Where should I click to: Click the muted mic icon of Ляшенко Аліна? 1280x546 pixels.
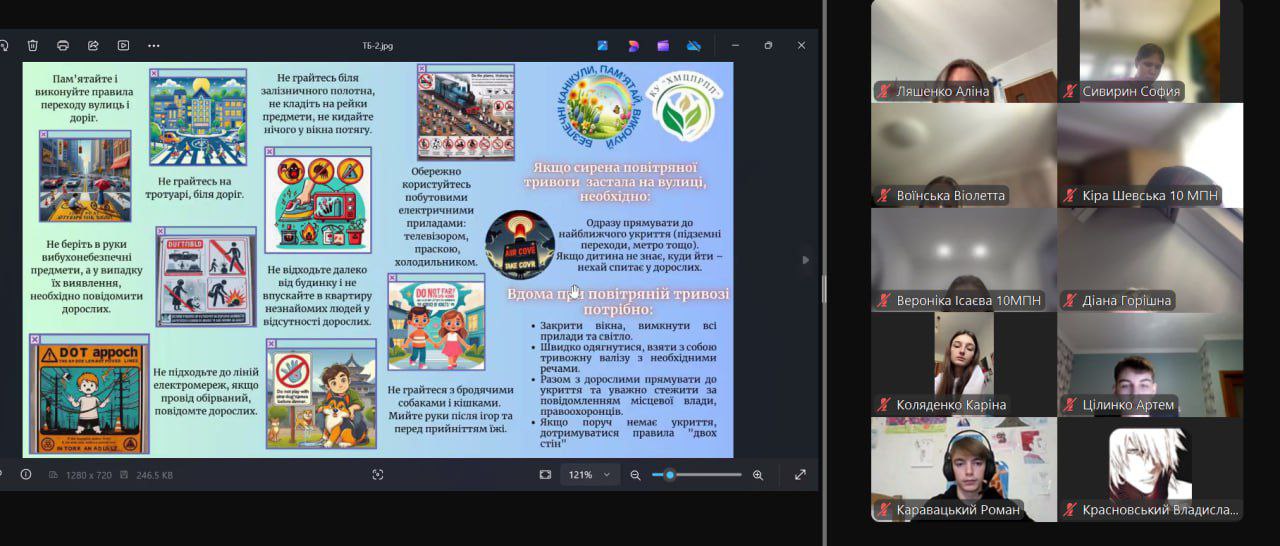pyautogui.click(x=883, y=92)
